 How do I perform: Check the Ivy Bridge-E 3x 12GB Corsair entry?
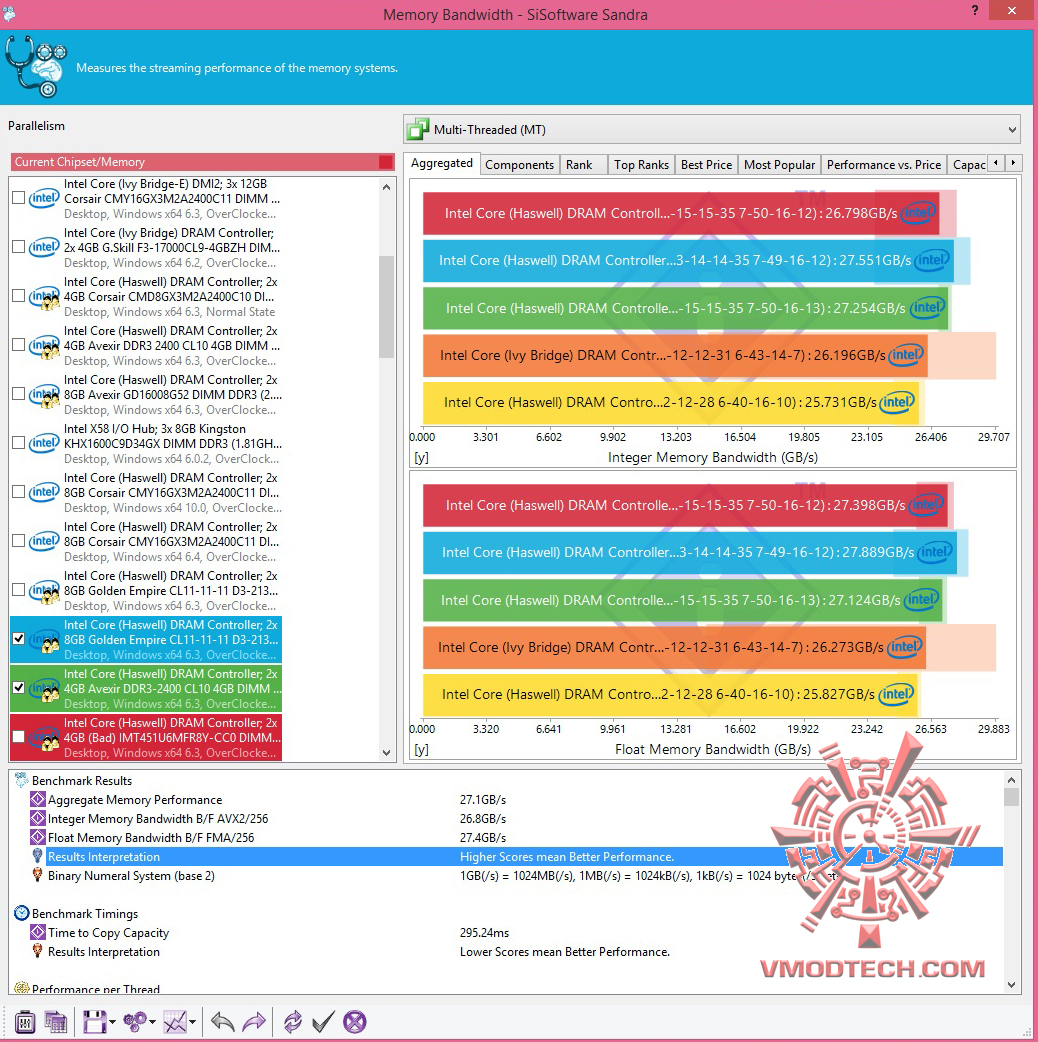19,198
